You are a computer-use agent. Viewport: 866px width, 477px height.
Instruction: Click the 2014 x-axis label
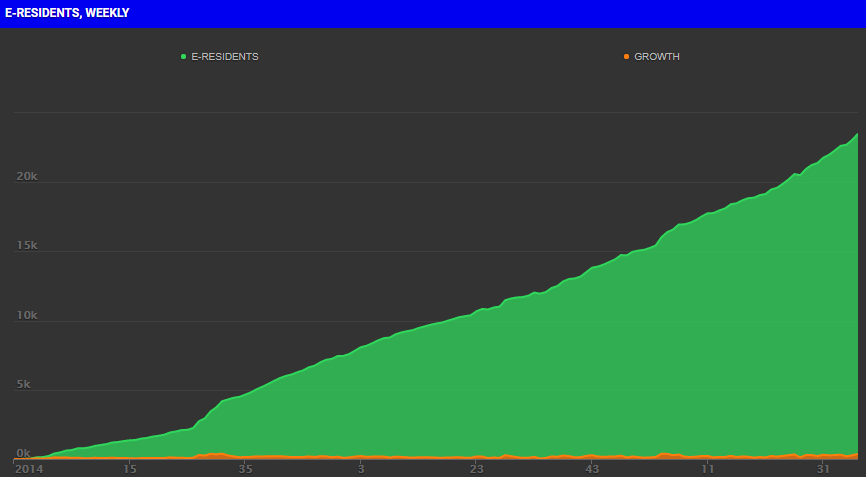click(x=29, y=469)
